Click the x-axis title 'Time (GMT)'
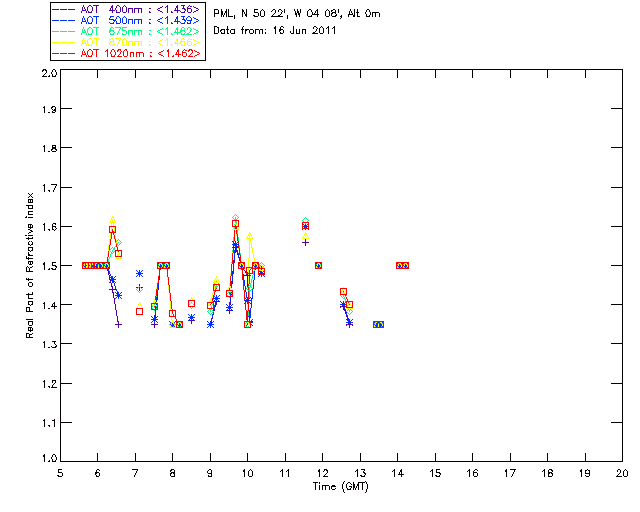640x512 pixels. [x=340, y=487]
